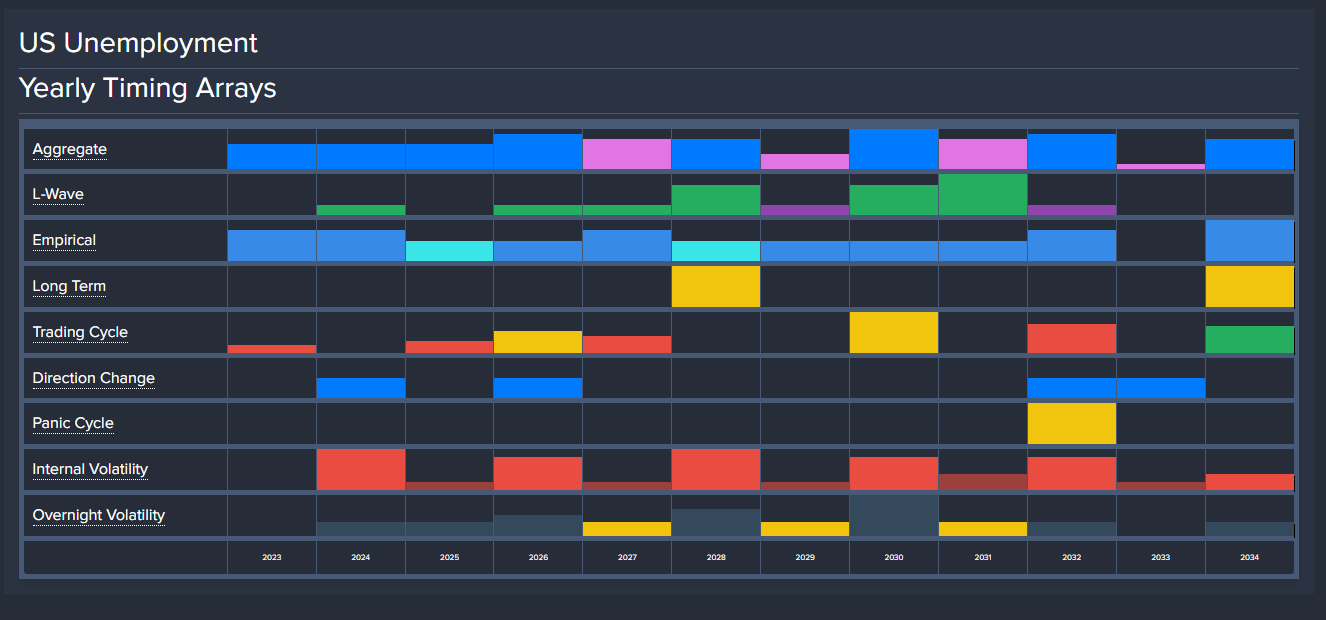The image size is (1326, 620).
Task: Open the Aggregate row label
Action: (69, 150)
